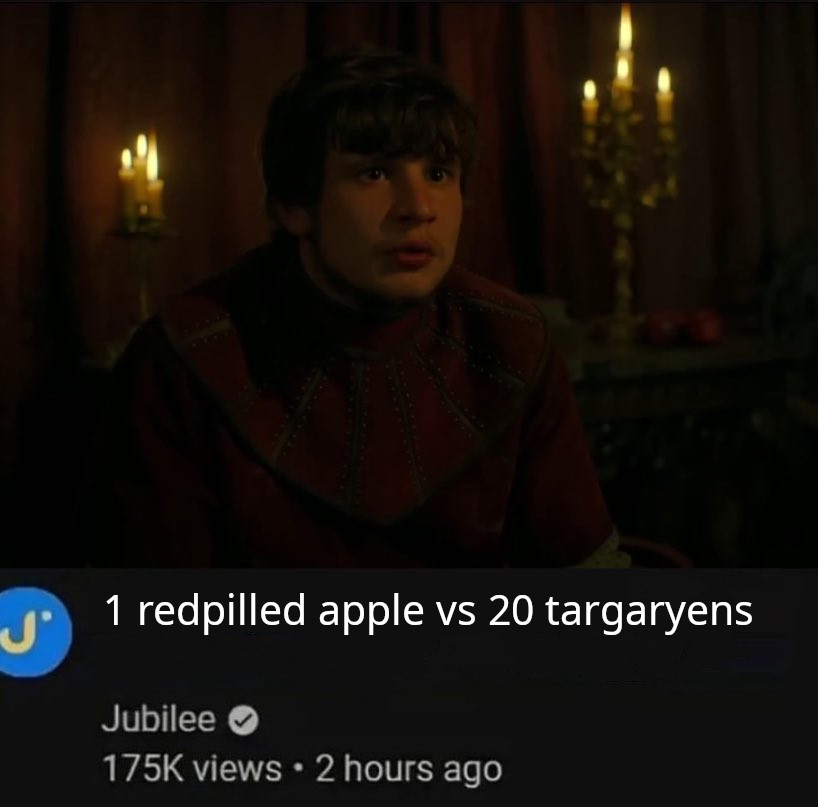Screen dimensions: 818x807
Task: Click the red apples on the table
Action: pos(684,326)
